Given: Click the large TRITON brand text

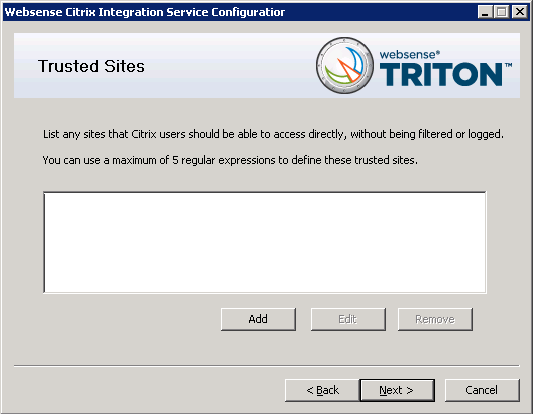Looking at the screenshot, I should click(441, 74).
